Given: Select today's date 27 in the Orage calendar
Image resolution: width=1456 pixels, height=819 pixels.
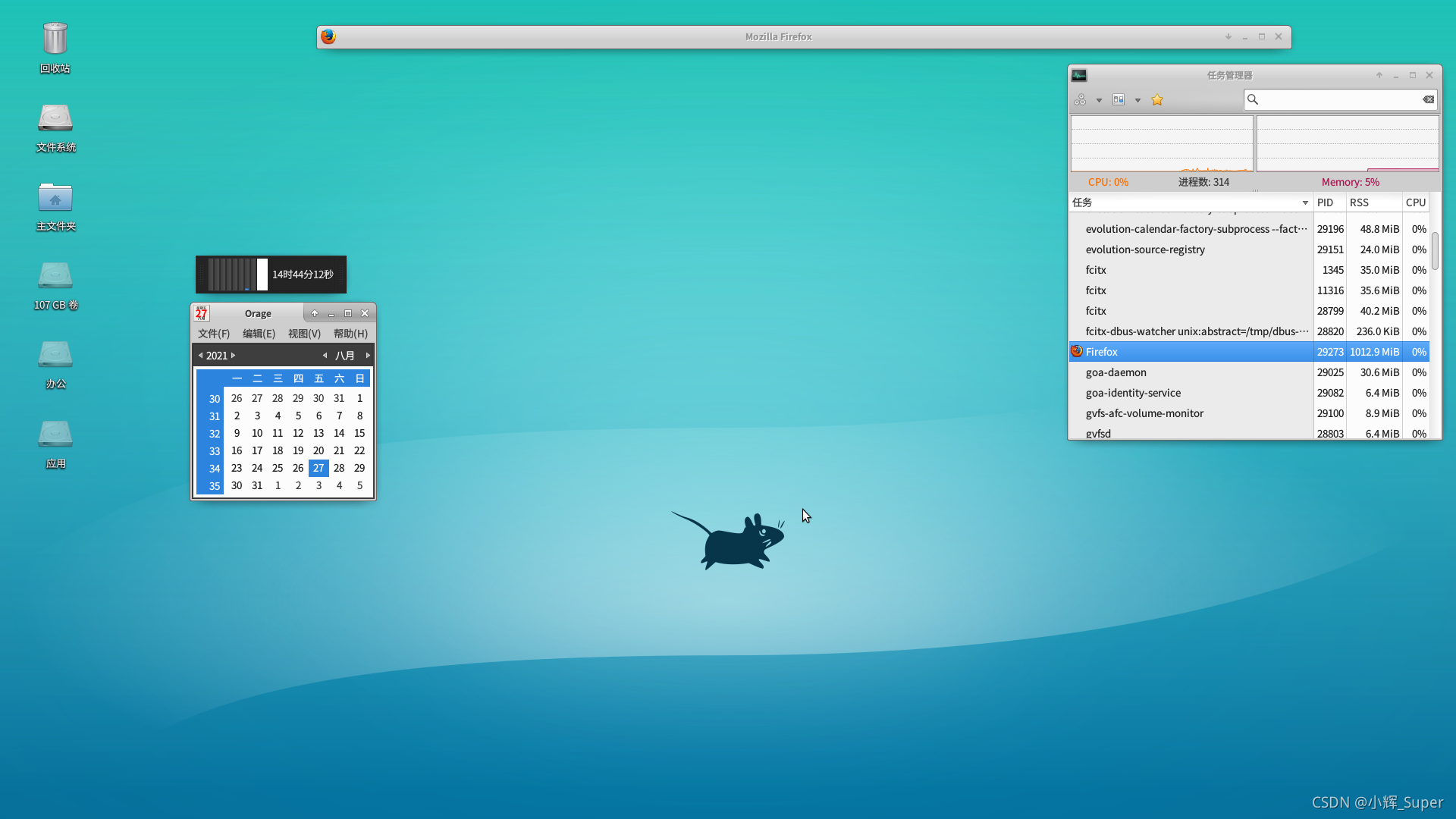Looking at the screenshot, I should pyautogui.click(x=318, y=468).
